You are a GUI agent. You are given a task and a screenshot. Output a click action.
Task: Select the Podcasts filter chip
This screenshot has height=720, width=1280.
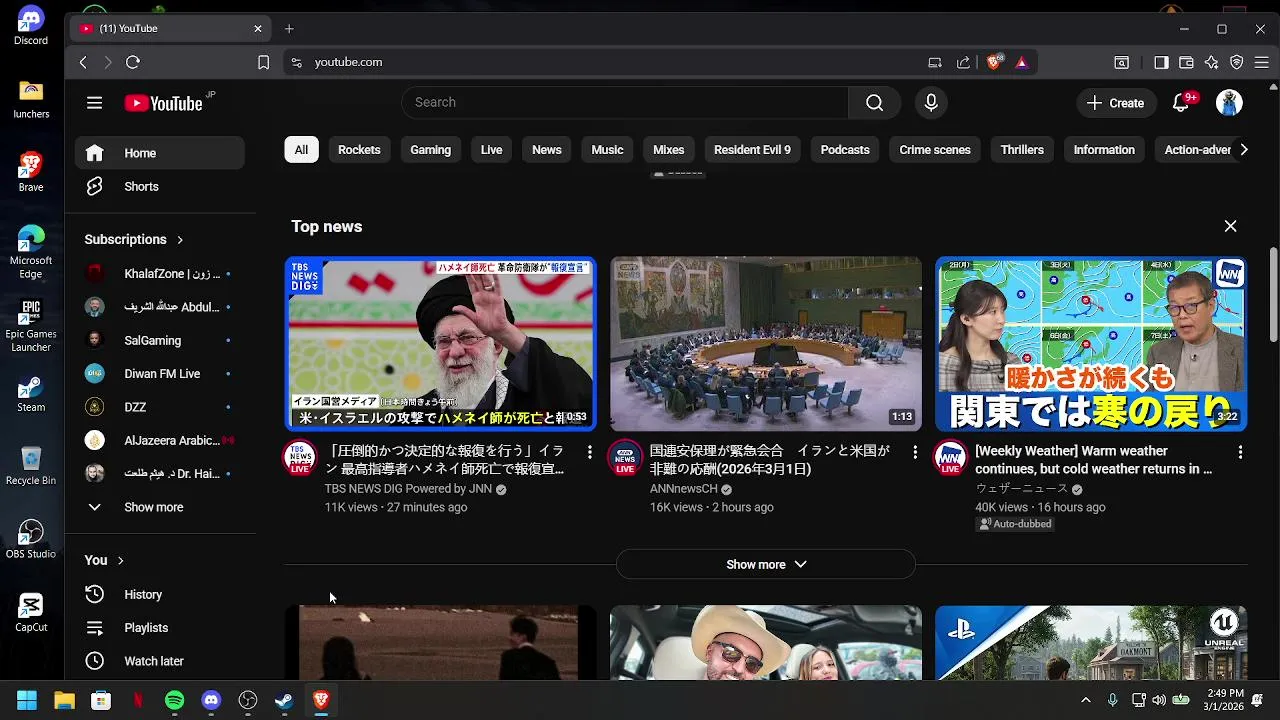tap(845, 150)
